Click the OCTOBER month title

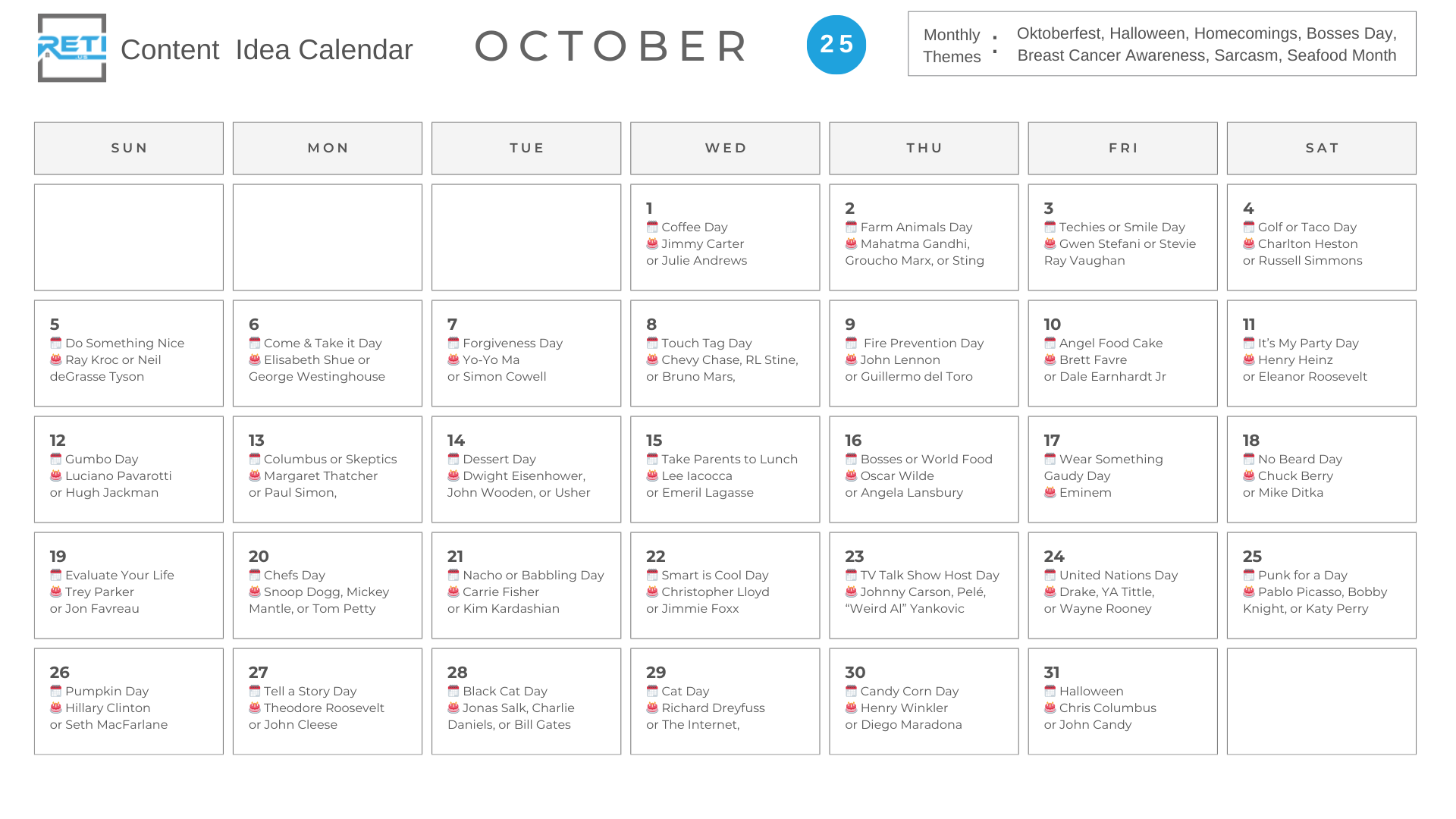(x=613, y=45)
